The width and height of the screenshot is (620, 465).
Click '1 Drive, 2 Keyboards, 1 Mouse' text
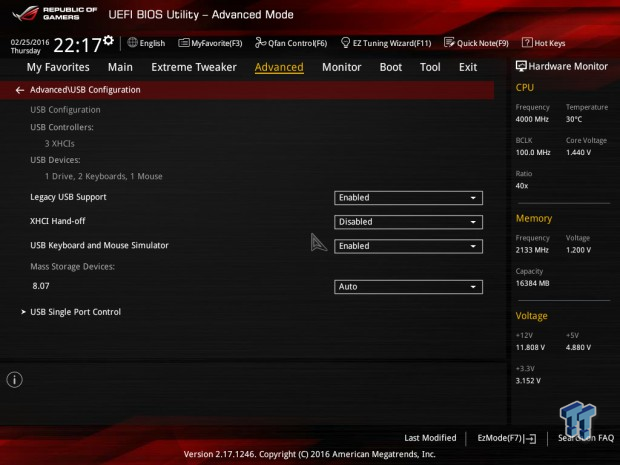pos(103,176)
